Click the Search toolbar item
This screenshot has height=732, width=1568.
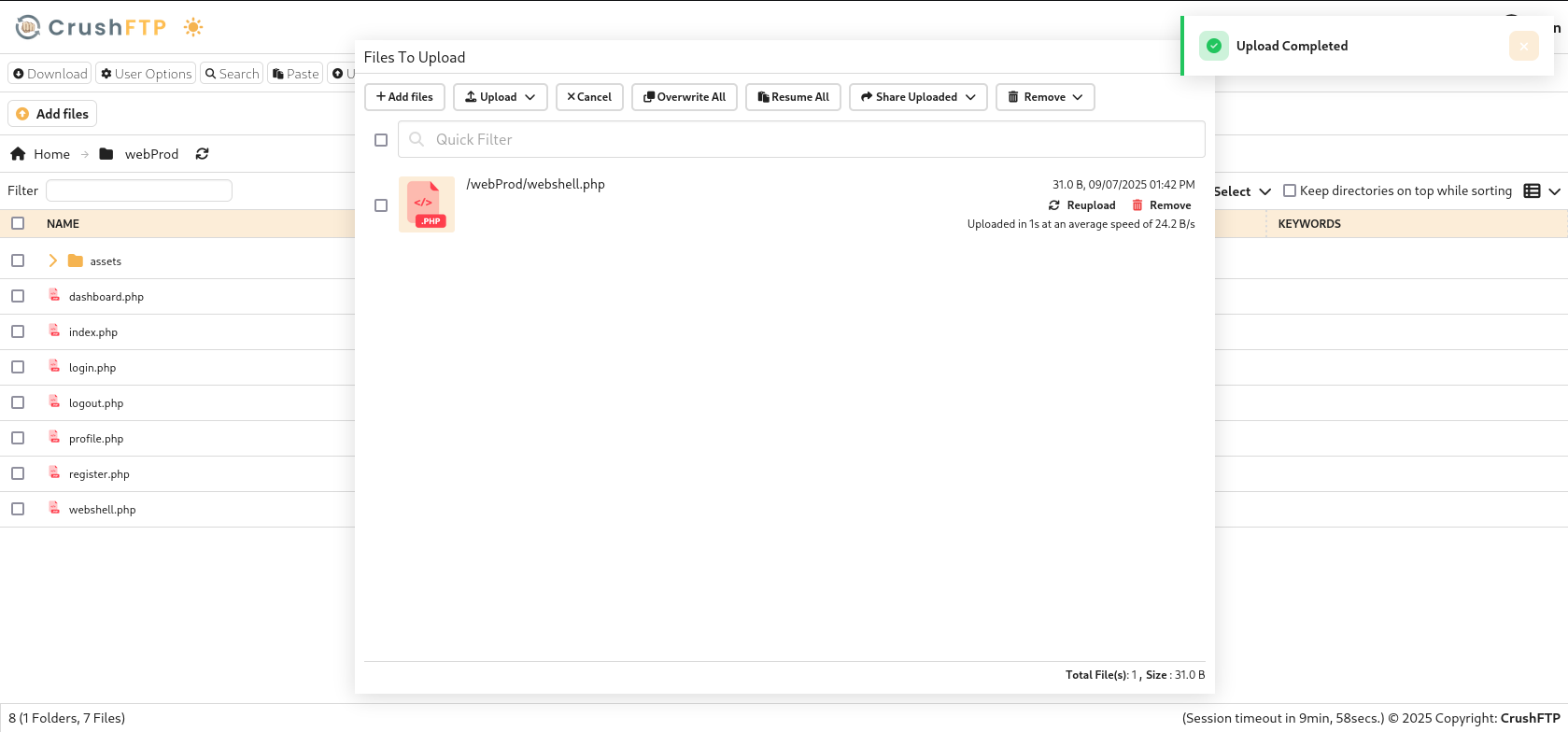tap(232, 74)
